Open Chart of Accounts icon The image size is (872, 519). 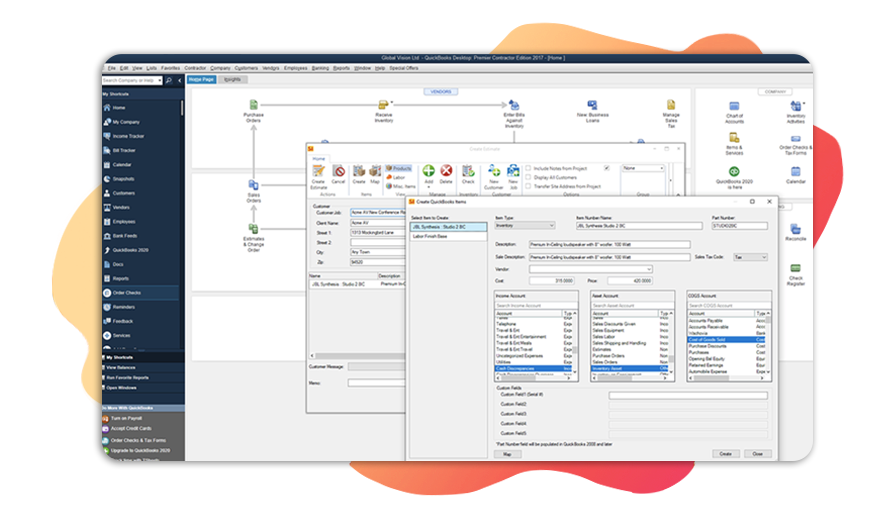tap(734, 106)
